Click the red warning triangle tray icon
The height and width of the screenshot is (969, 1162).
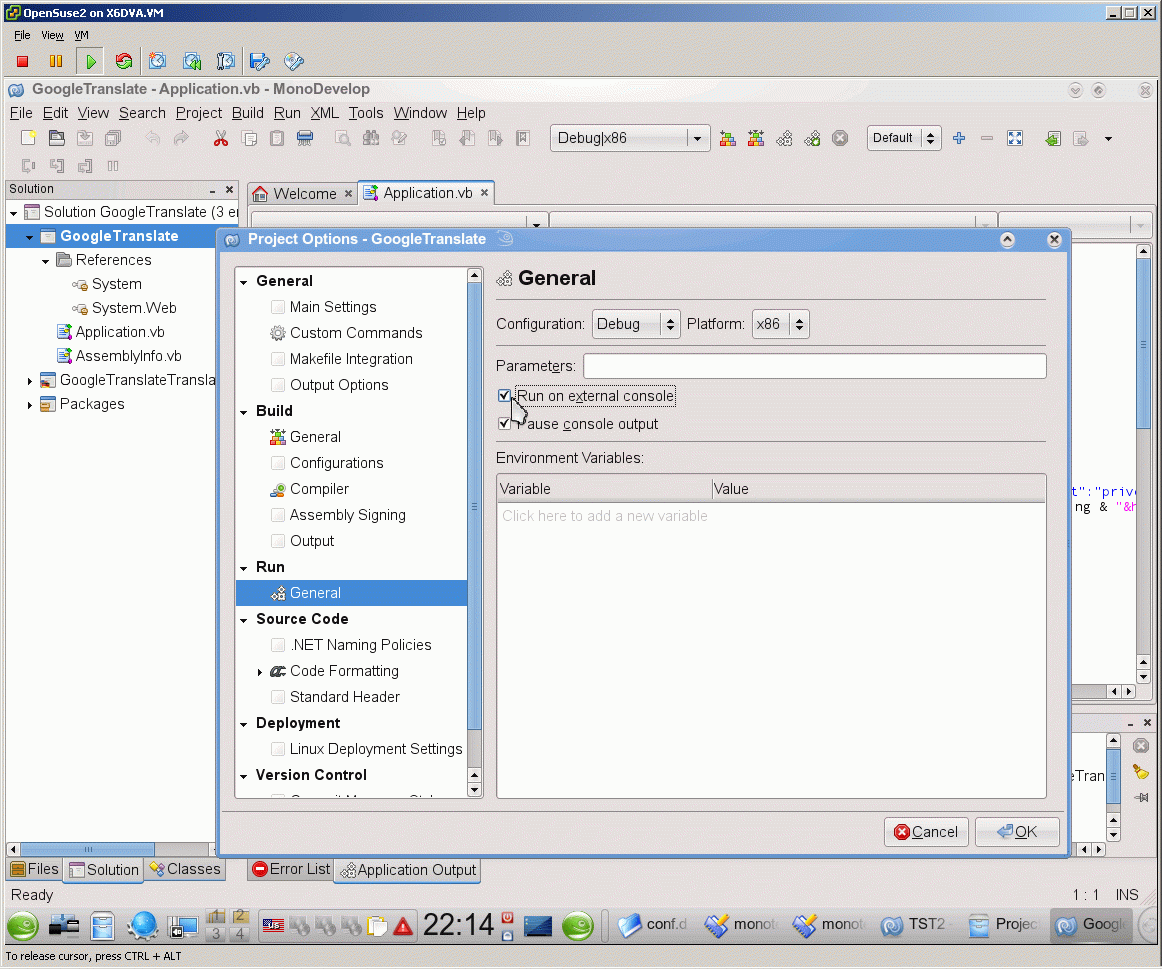click(x=403, y=926)
